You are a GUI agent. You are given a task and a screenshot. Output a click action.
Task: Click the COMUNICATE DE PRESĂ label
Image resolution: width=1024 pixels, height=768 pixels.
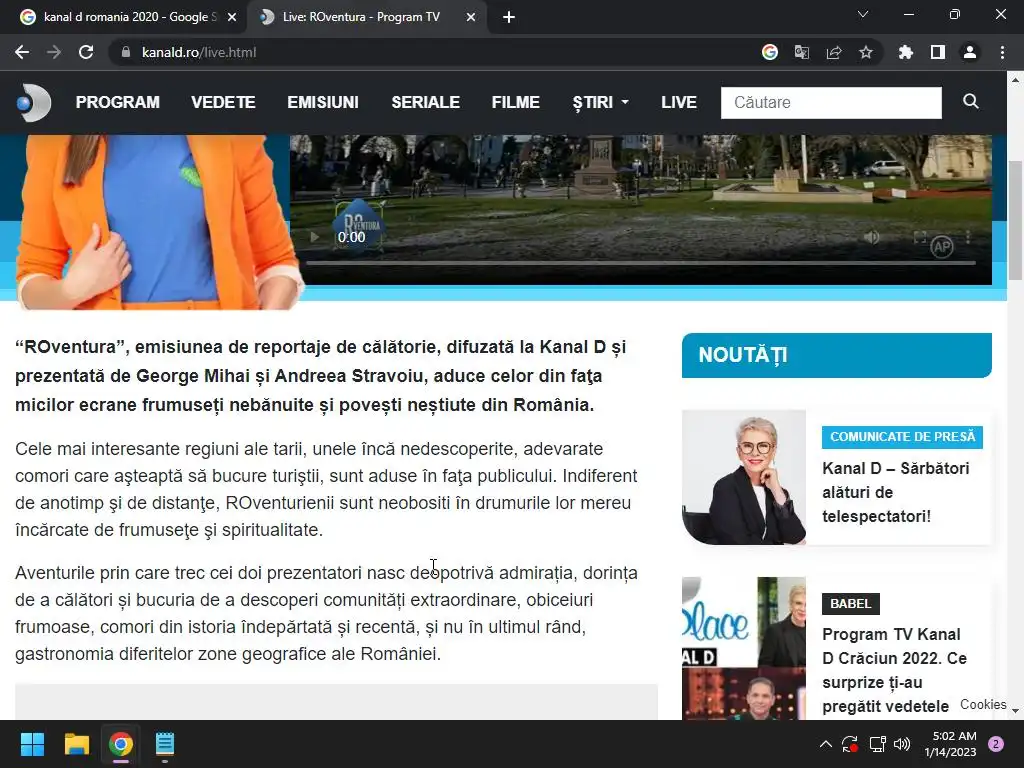click(x=903, y=437)
